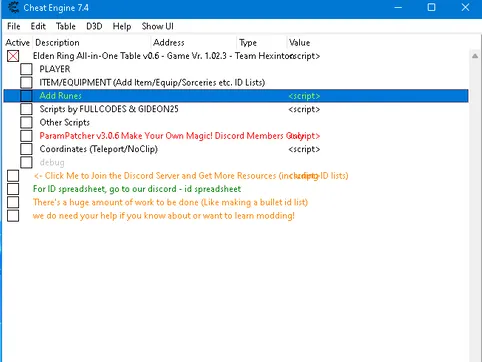Click the scrollbar up arrow
Viewport: 482px width, 362px height.
(x=475, y=56)
